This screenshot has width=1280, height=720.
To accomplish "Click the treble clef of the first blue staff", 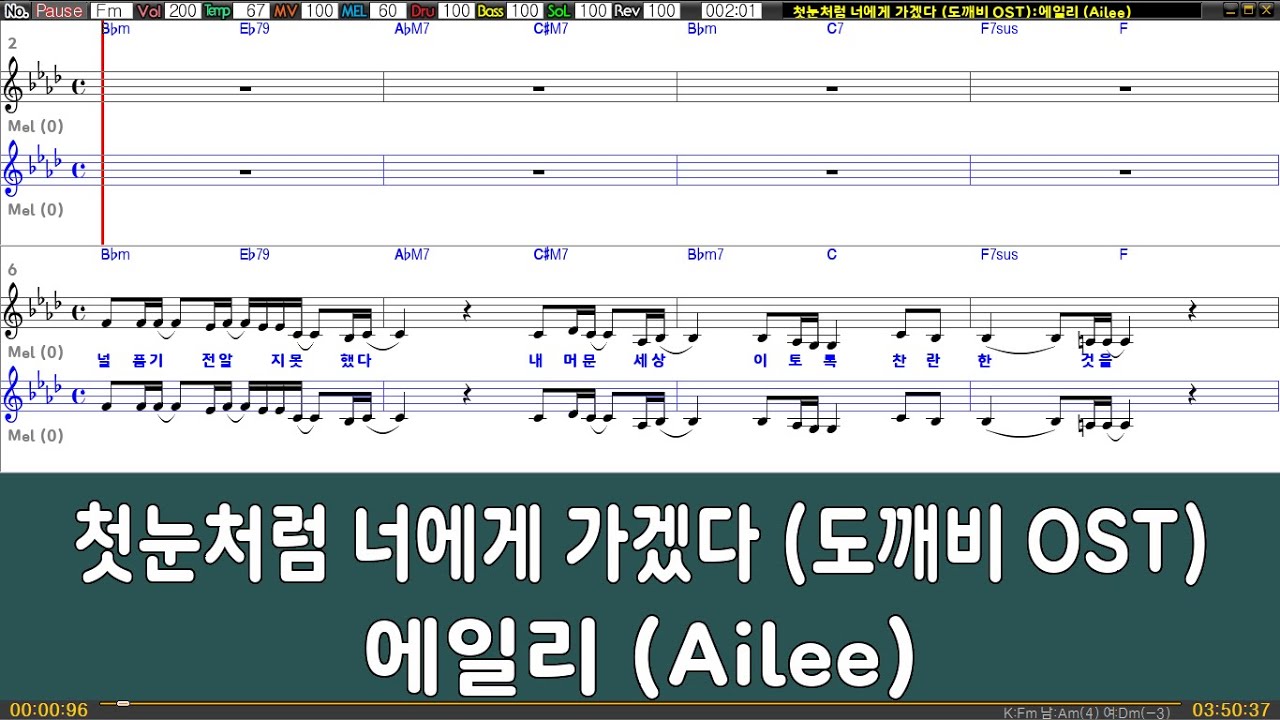I will coord(15,170).
